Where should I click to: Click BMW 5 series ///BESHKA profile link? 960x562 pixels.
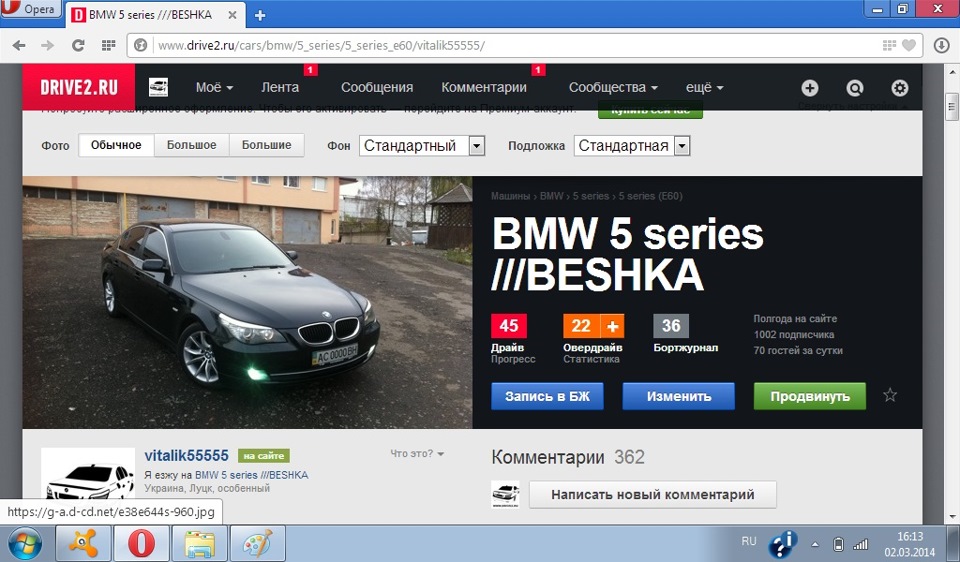coord(252,475)
